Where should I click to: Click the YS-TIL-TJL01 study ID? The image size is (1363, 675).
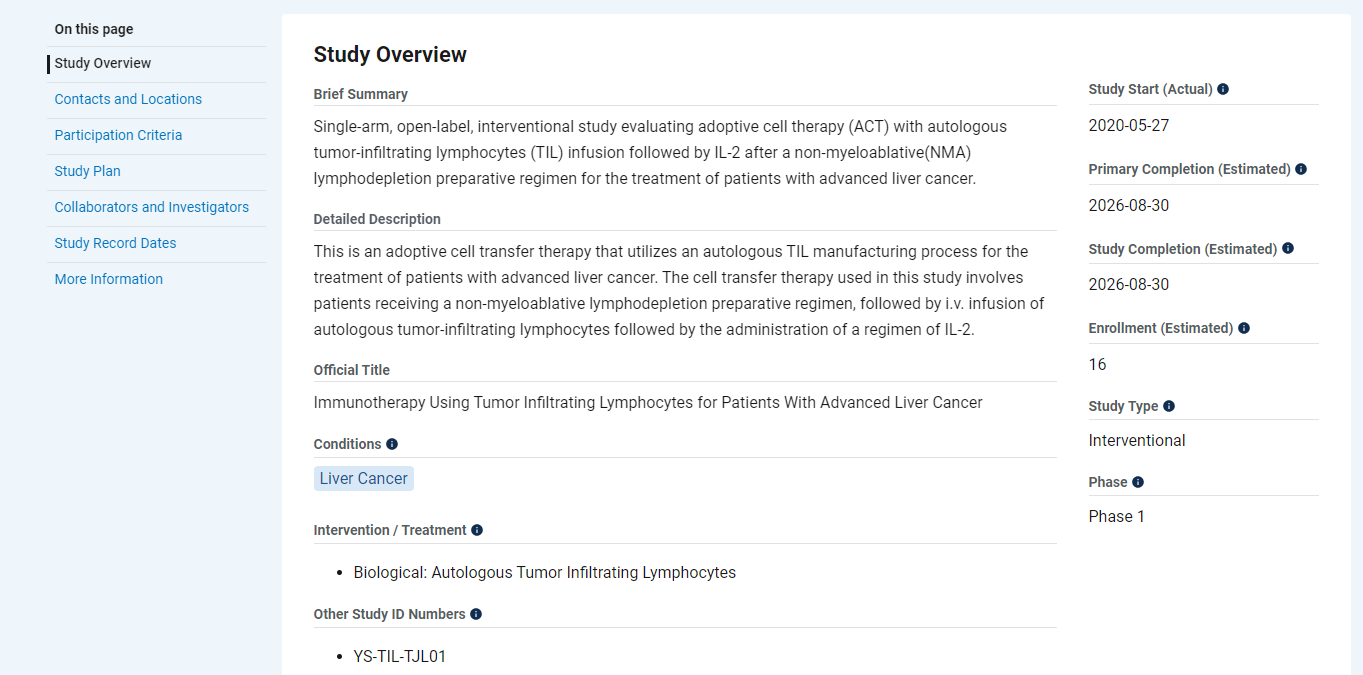pos(400,657)
